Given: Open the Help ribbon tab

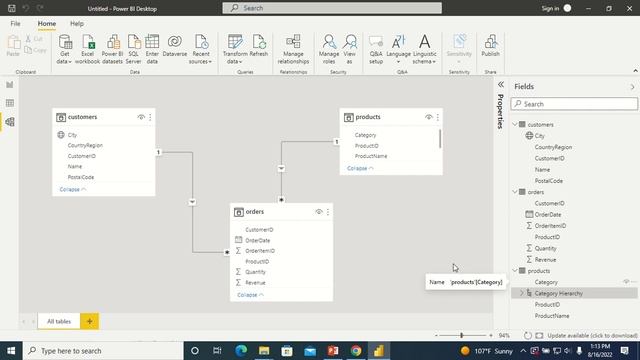Looking at the screenshot, I should tap(77, 24).
